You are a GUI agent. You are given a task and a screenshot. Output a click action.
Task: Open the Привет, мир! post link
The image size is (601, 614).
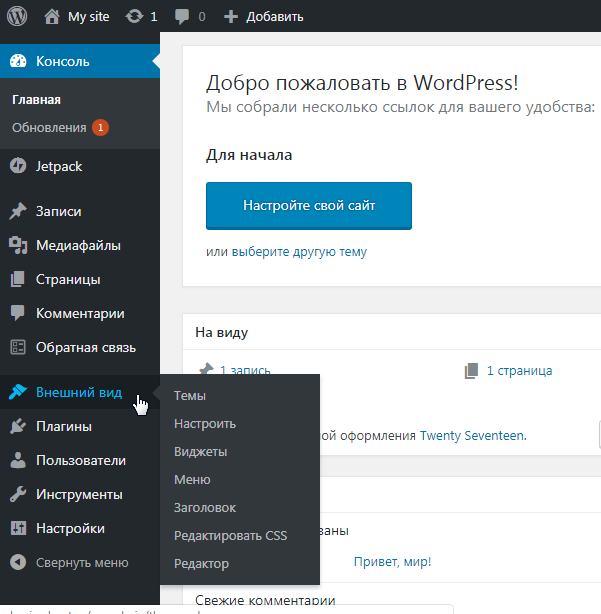tap(392, 562)
